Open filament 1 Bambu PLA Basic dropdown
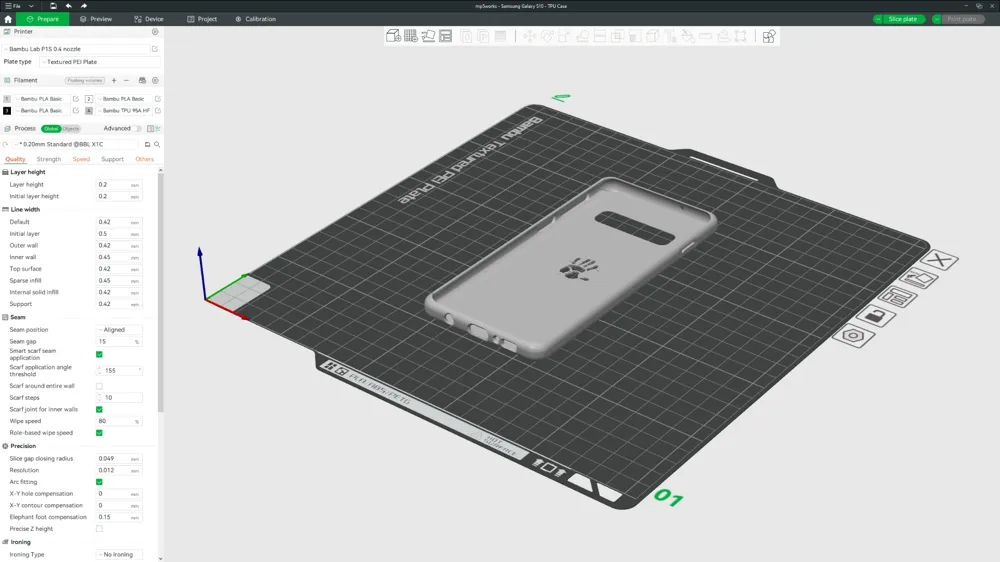 [41, 99]
